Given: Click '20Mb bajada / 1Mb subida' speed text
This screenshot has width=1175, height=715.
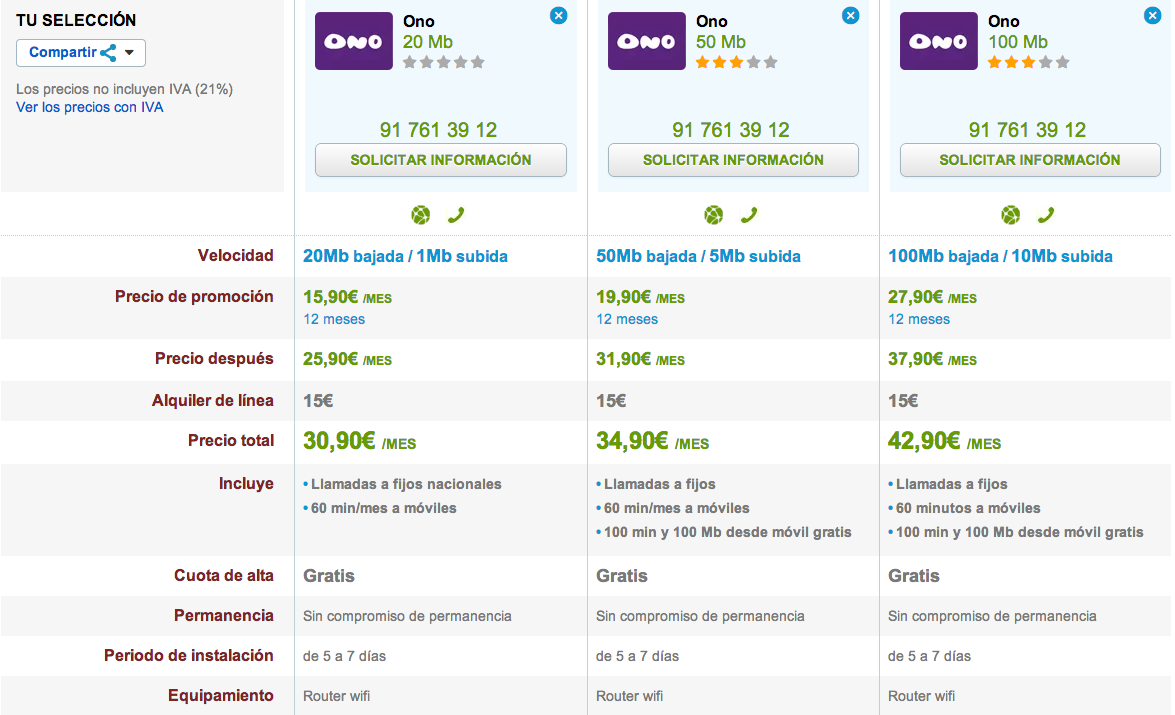Looking at the screenshot, I should [405, 256].
